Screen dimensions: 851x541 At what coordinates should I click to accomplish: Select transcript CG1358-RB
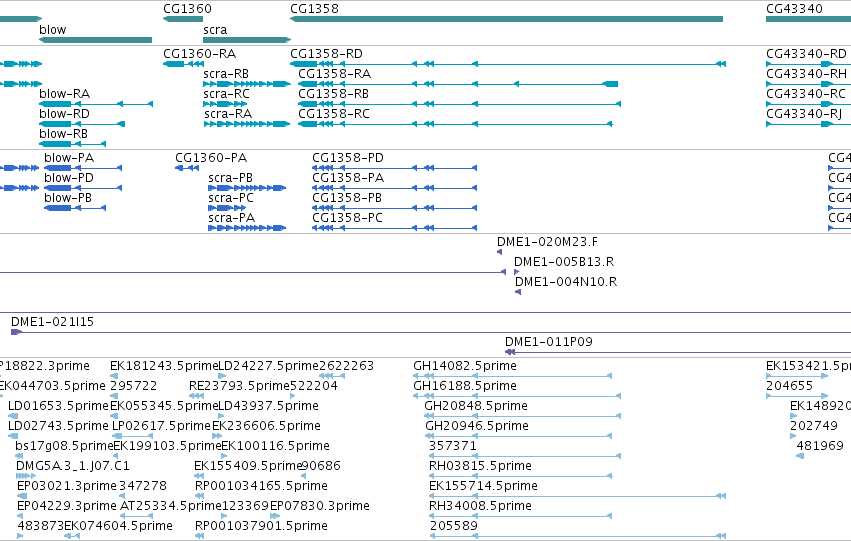coord(459,104)
